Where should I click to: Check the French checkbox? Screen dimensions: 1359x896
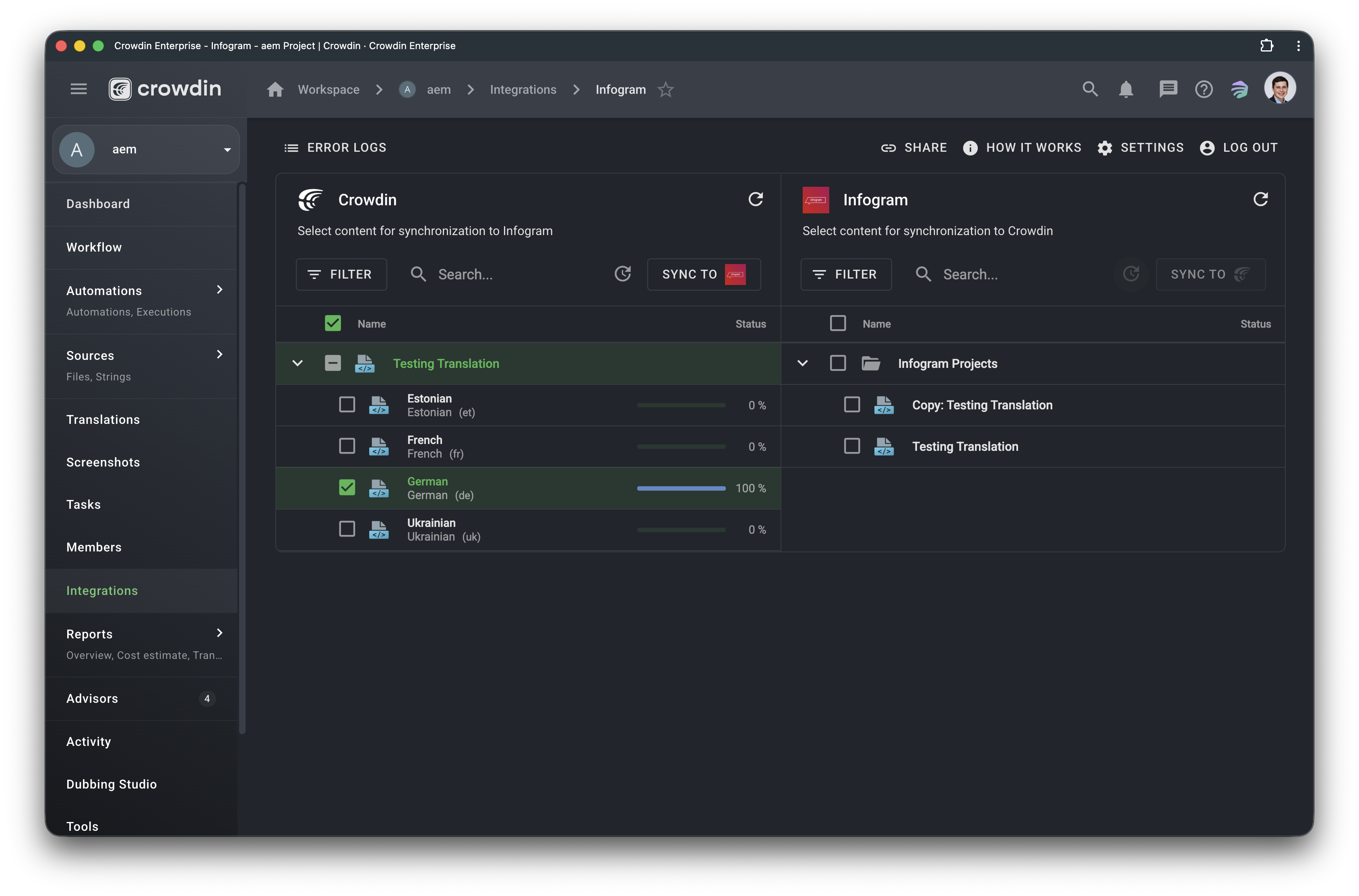(347, 446)
